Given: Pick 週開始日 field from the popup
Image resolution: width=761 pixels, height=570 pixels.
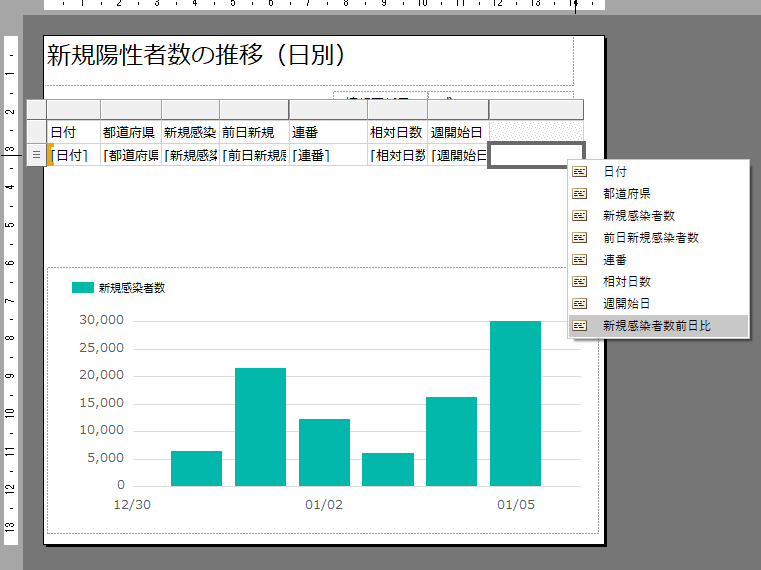Looking at the screenshot, I should (626, 303).
